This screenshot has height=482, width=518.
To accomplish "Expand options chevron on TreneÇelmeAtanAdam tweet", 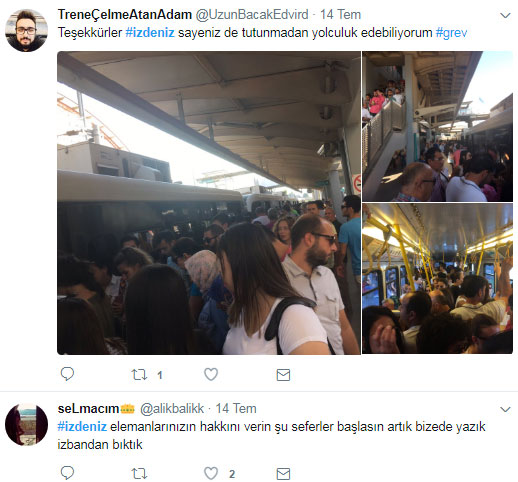I will pyautogui.click(x=505, y=15).
